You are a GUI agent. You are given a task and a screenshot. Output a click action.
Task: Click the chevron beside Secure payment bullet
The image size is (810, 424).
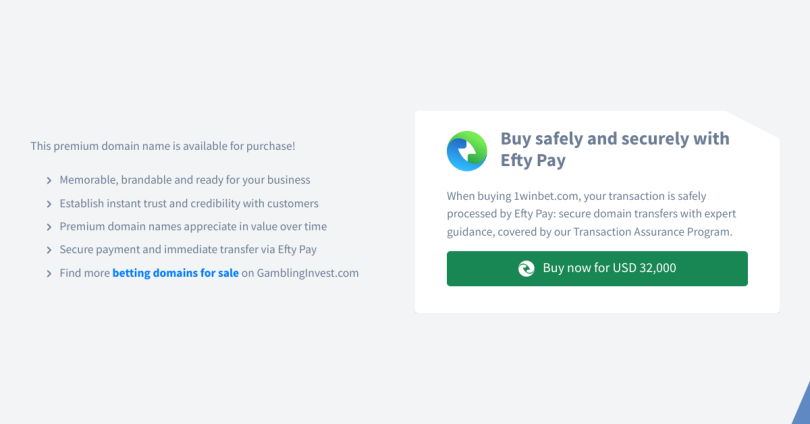(49, 250)
